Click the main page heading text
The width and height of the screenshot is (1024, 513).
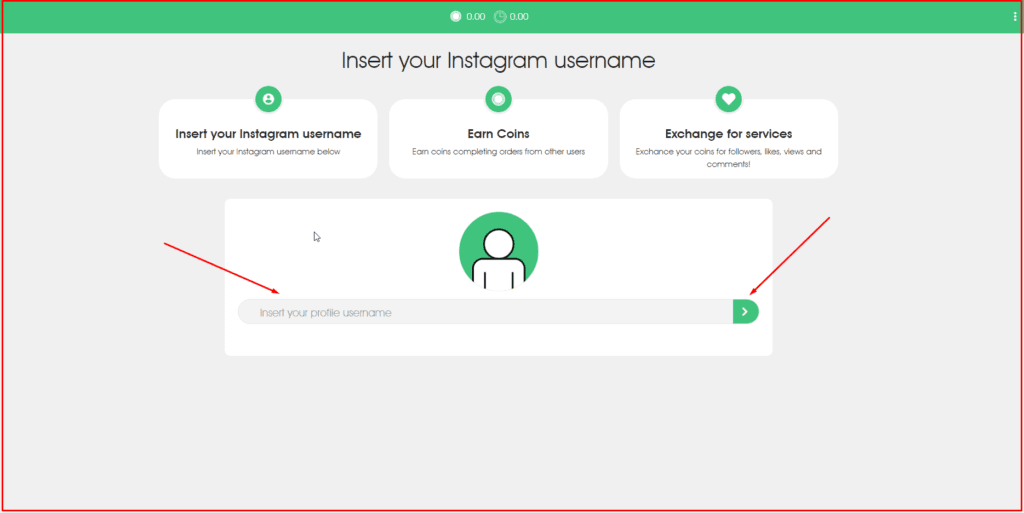[498, 60]
